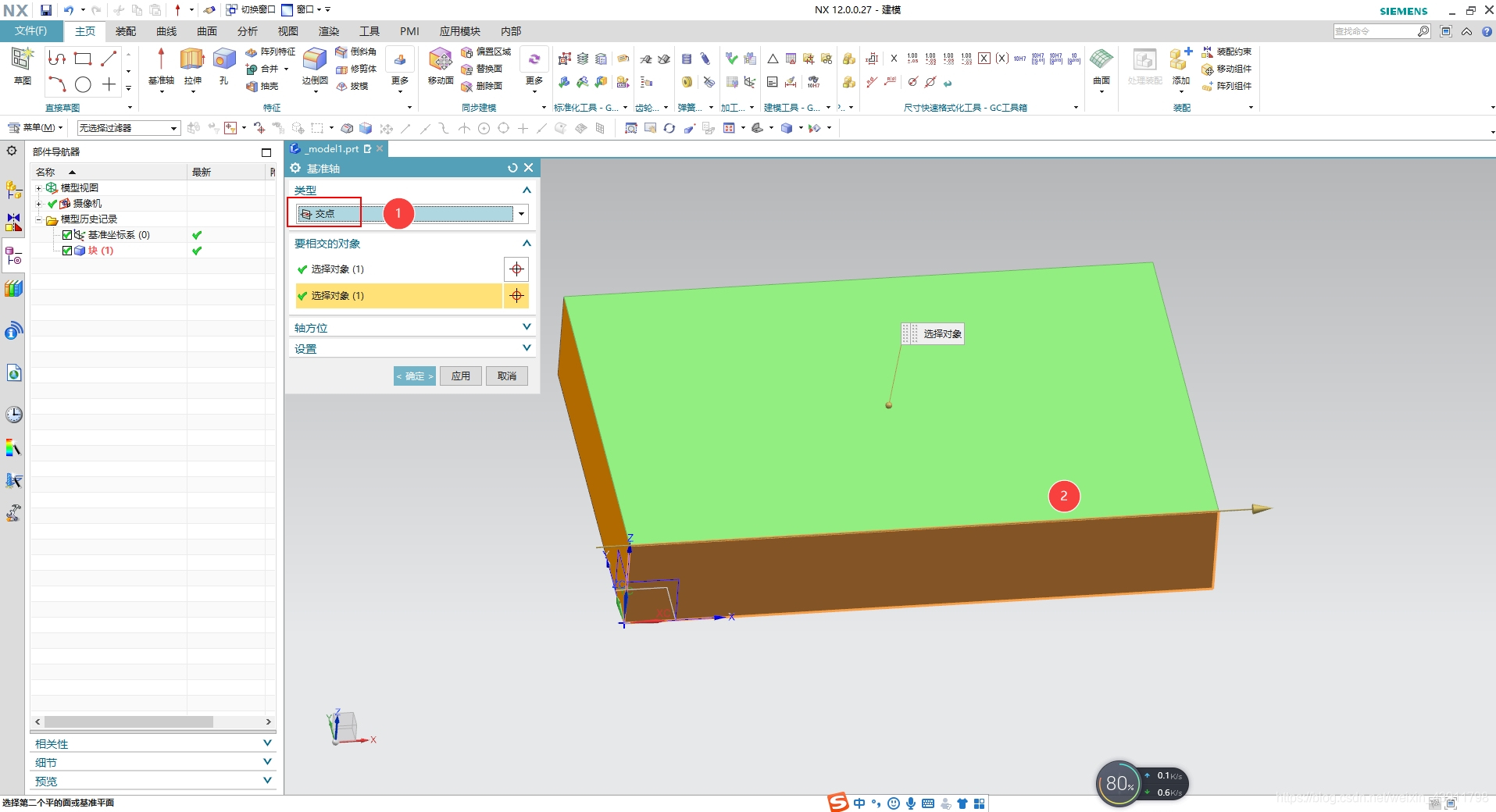
Task: Toggle the Camera (摄像机) check mark
Action: coord(52,204)
